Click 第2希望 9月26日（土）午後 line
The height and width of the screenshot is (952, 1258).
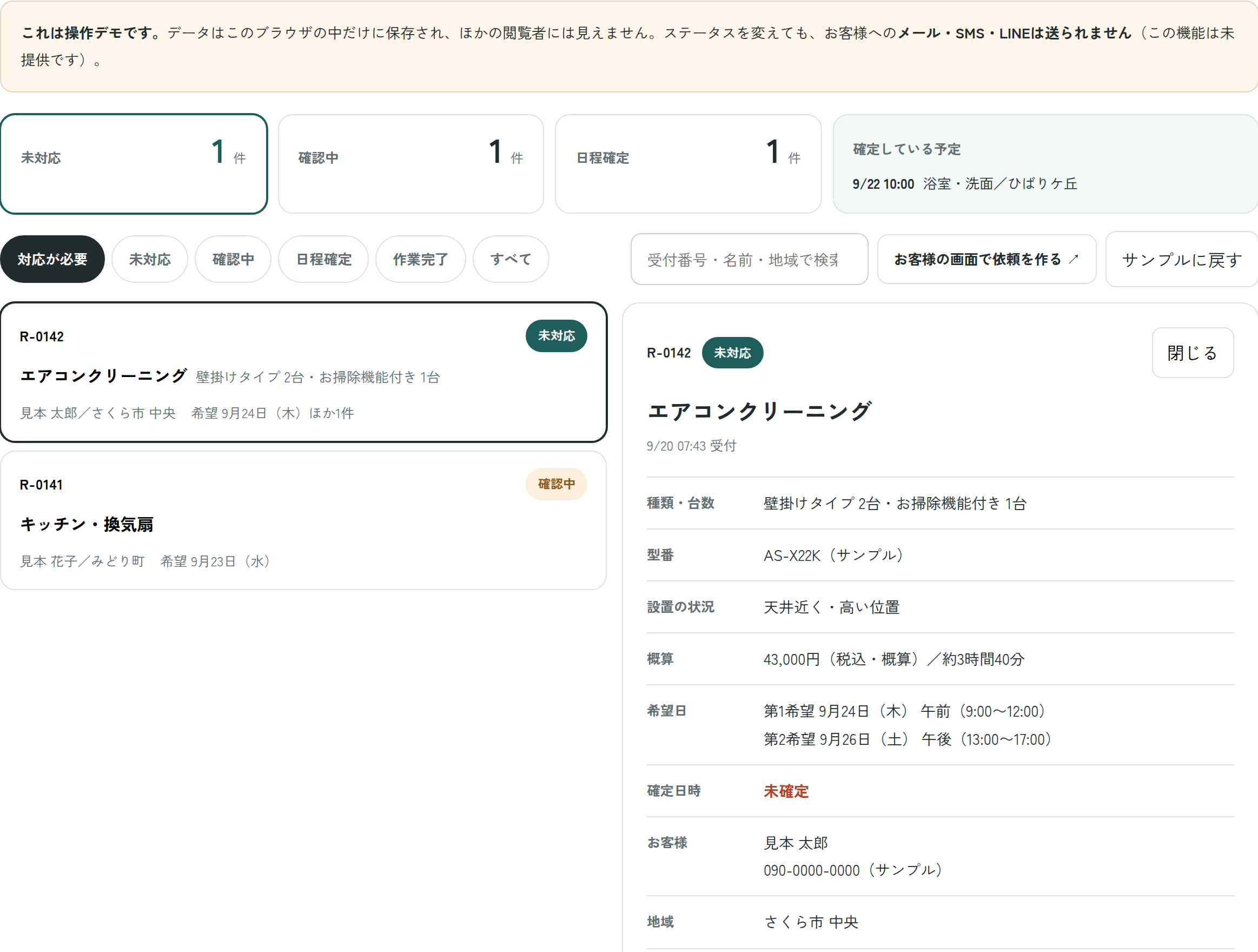(908, 739)
